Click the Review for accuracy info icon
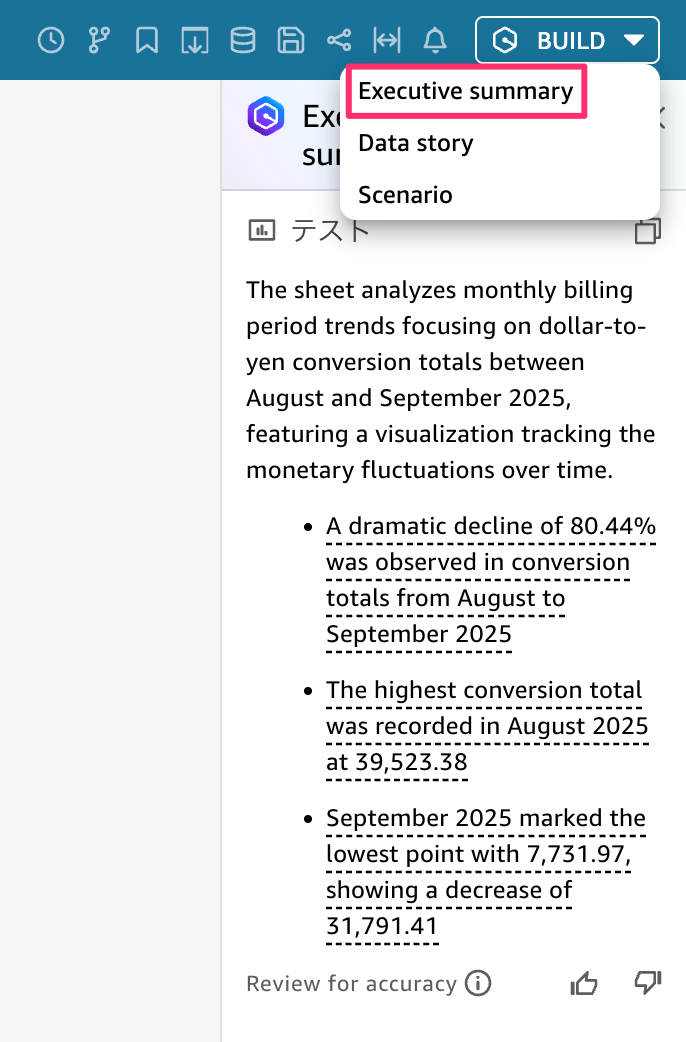Viewport: 686px width, 1042px height. pyautogui.click(x=478, y=983)
